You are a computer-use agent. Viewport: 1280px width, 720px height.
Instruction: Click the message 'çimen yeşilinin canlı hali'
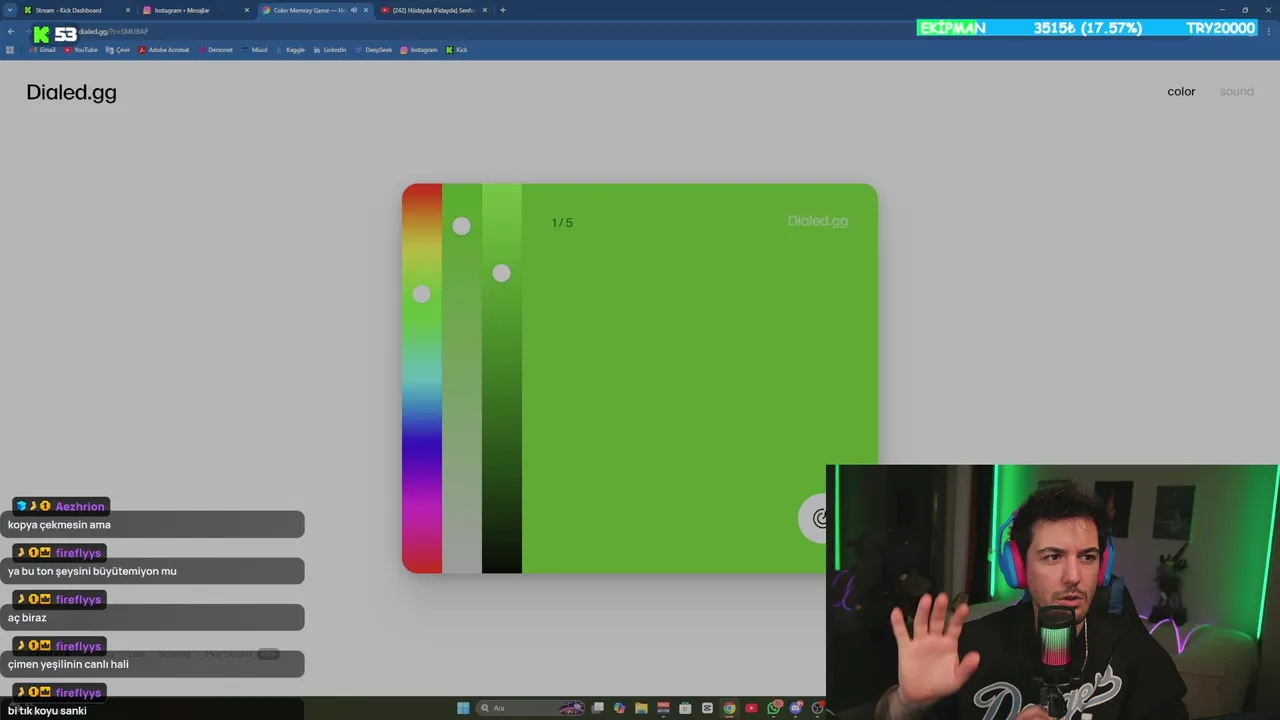coord(68,664)
